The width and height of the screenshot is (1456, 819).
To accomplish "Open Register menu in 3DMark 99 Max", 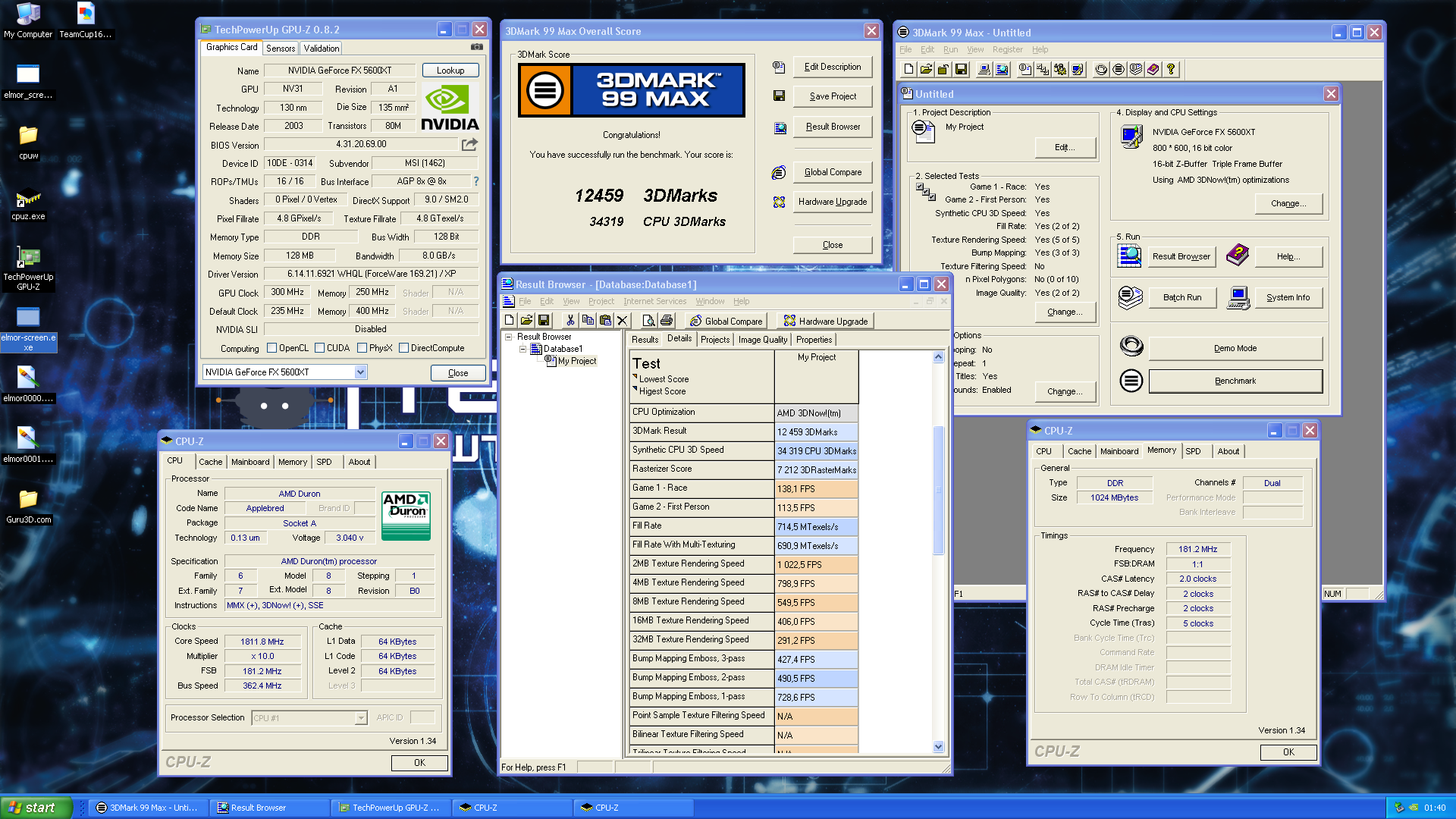I will 1008,49.
